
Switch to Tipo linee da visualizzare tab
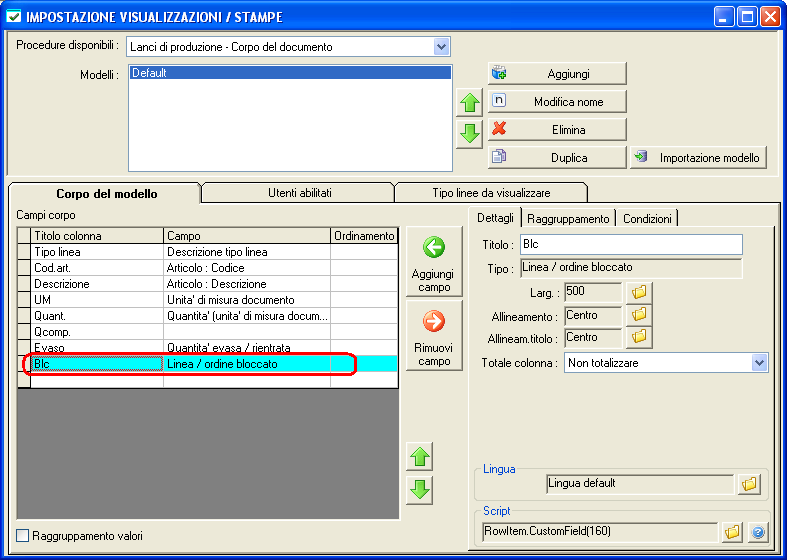[491, 193]
